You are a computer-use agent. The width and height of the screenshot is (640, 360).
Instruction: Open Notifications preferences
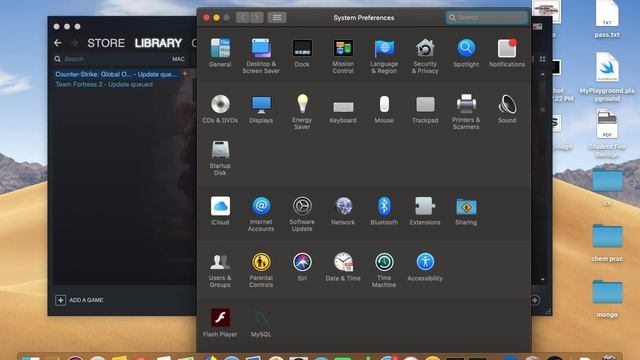507,53
